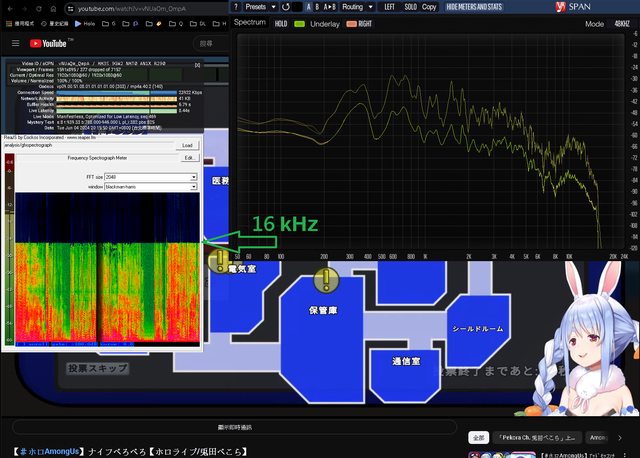Open the H bookmark folder
640x458 pixels.
(220, 24)
